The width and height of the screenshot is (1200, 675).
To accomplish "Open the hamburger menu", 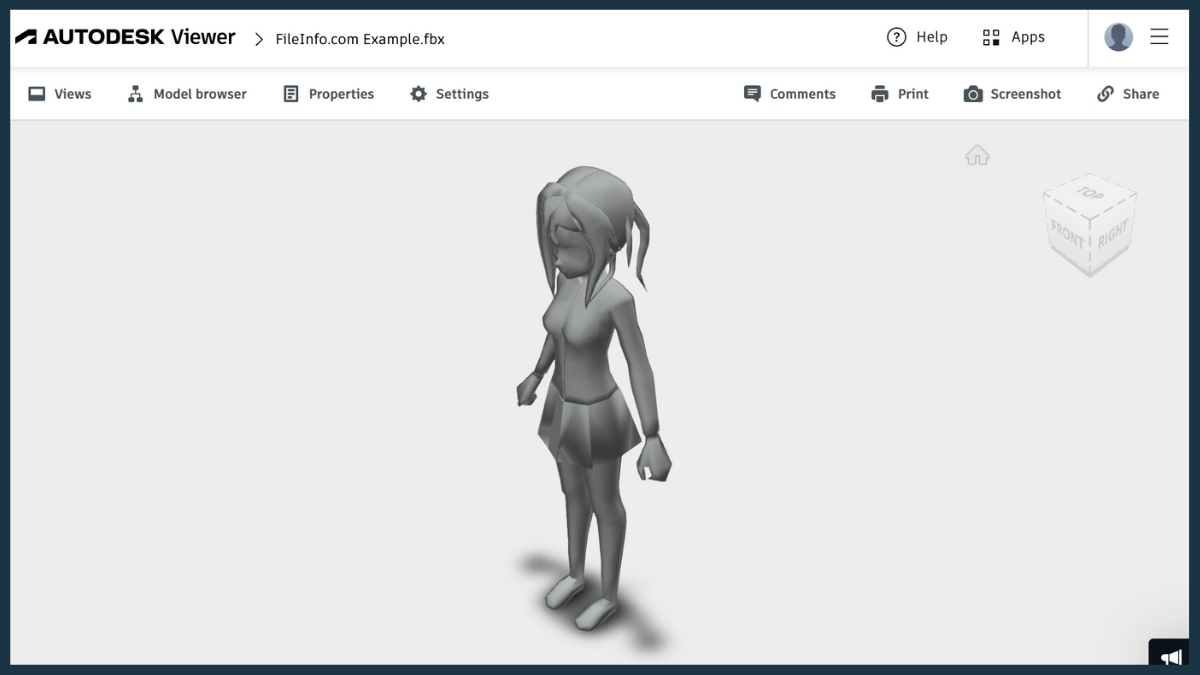I will [1159, 37].
